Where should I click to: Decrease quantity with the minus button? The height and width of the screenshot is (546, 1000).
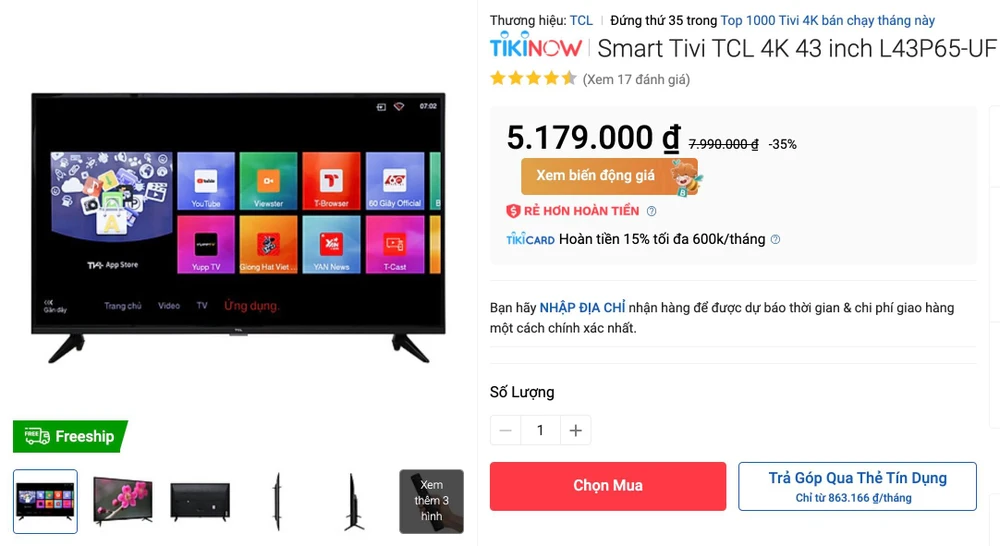coord(506,431)
